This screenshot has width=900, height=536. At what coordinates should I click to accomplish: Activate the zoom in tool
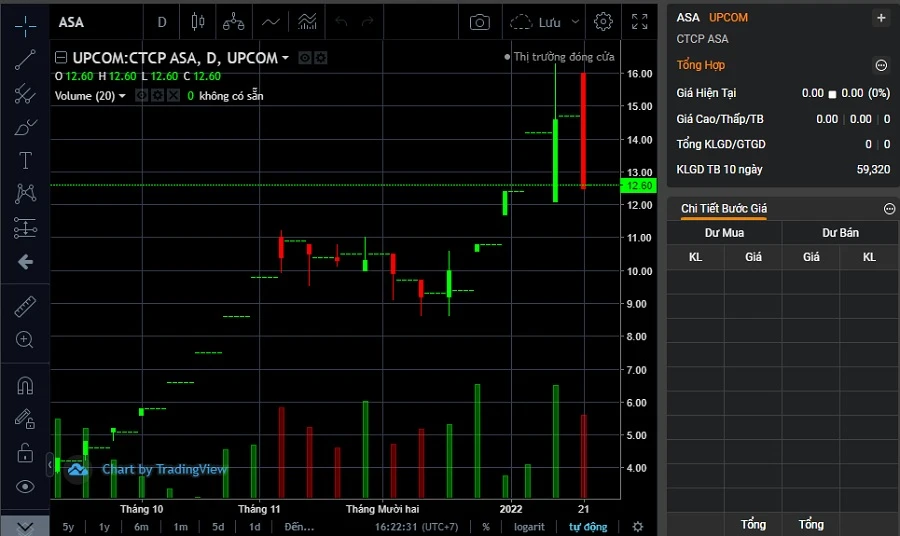point(25,340)
